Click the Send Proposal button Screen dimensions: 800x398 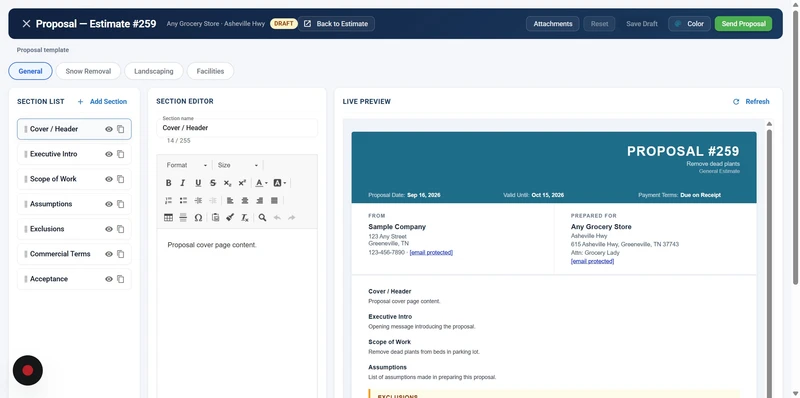pyautogui.click(x=743, y=23)
